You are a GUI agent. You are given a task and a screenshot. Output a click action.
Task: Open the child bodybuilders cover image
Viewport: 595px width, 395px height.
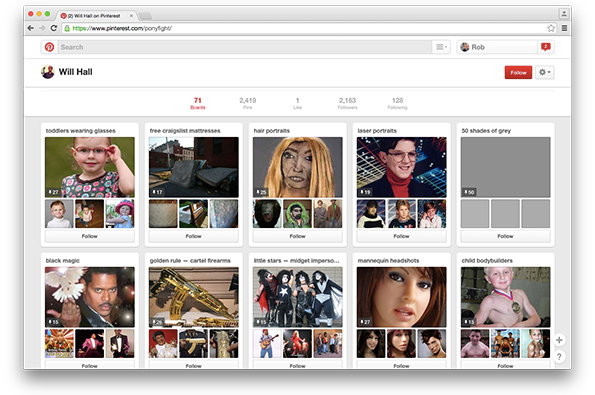(505, 297)
